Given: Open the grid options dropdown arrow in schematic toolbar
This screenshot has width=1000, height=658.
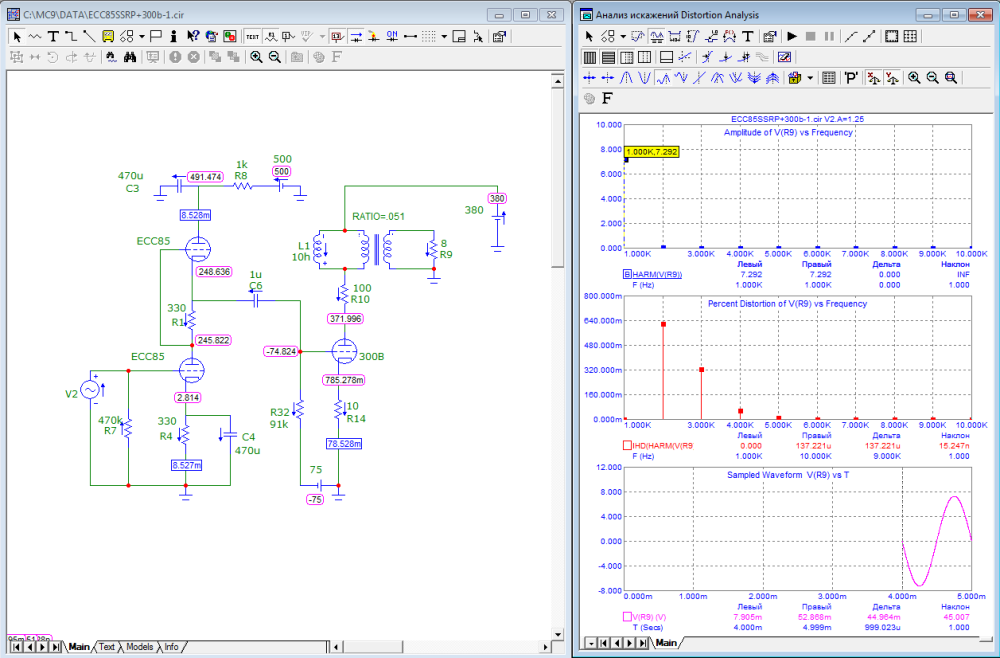Looking at the screenshot, I should 444,35.
